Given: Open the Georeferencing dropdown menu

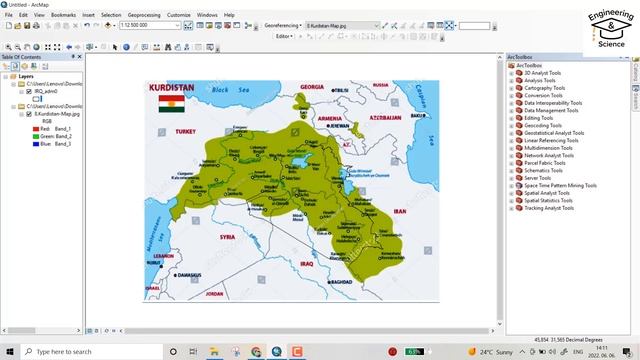Looking at the screenshot, I should 283,25.
